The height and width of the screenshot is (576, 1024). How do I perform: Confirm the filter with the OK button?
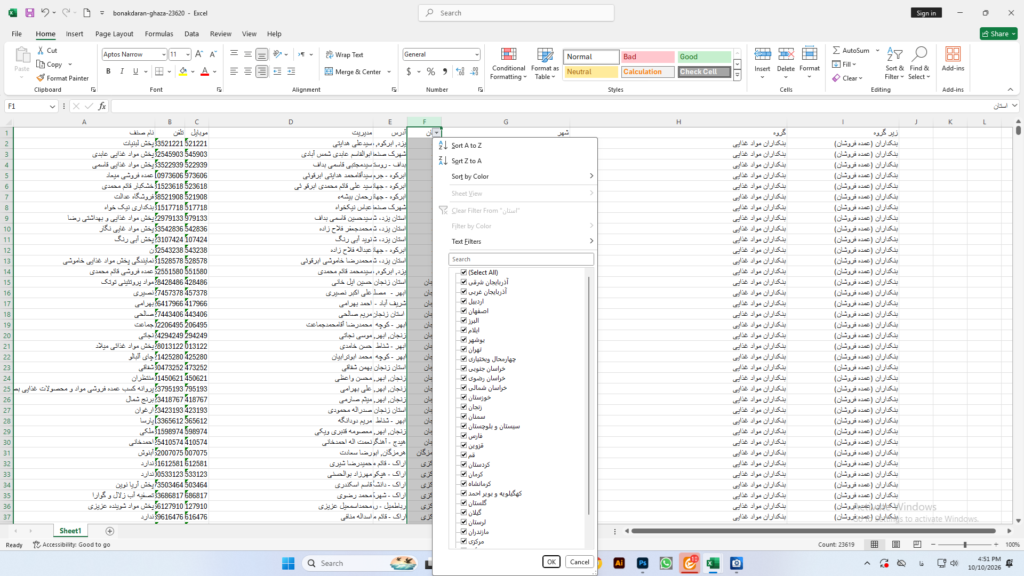551,562
